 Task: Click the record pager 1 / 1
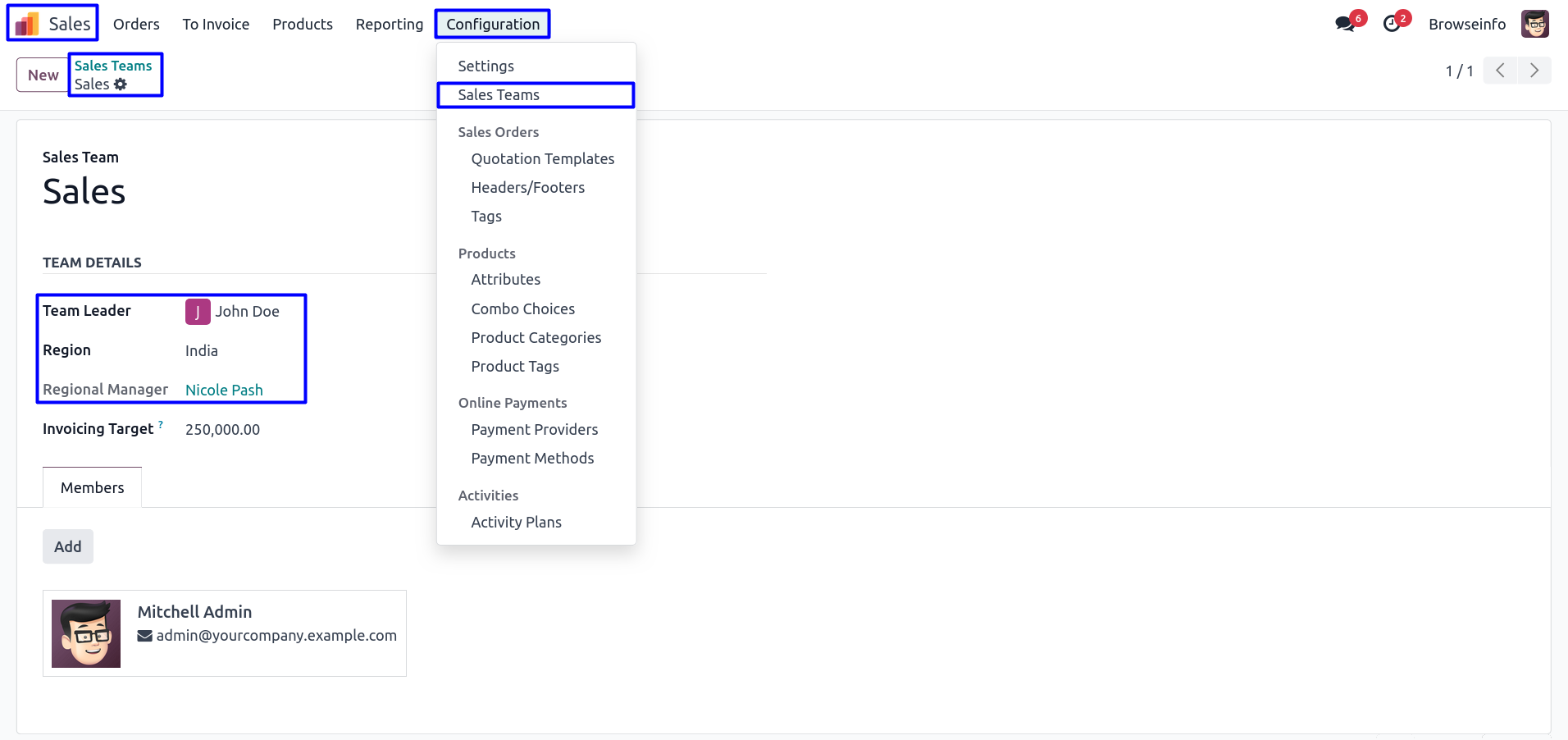click(x=1459, y=71)
